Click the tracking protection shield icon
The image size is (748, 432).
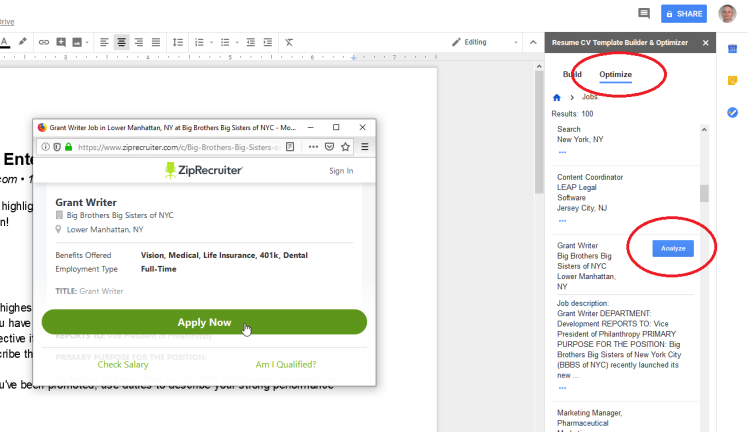[x=57, y=147]
